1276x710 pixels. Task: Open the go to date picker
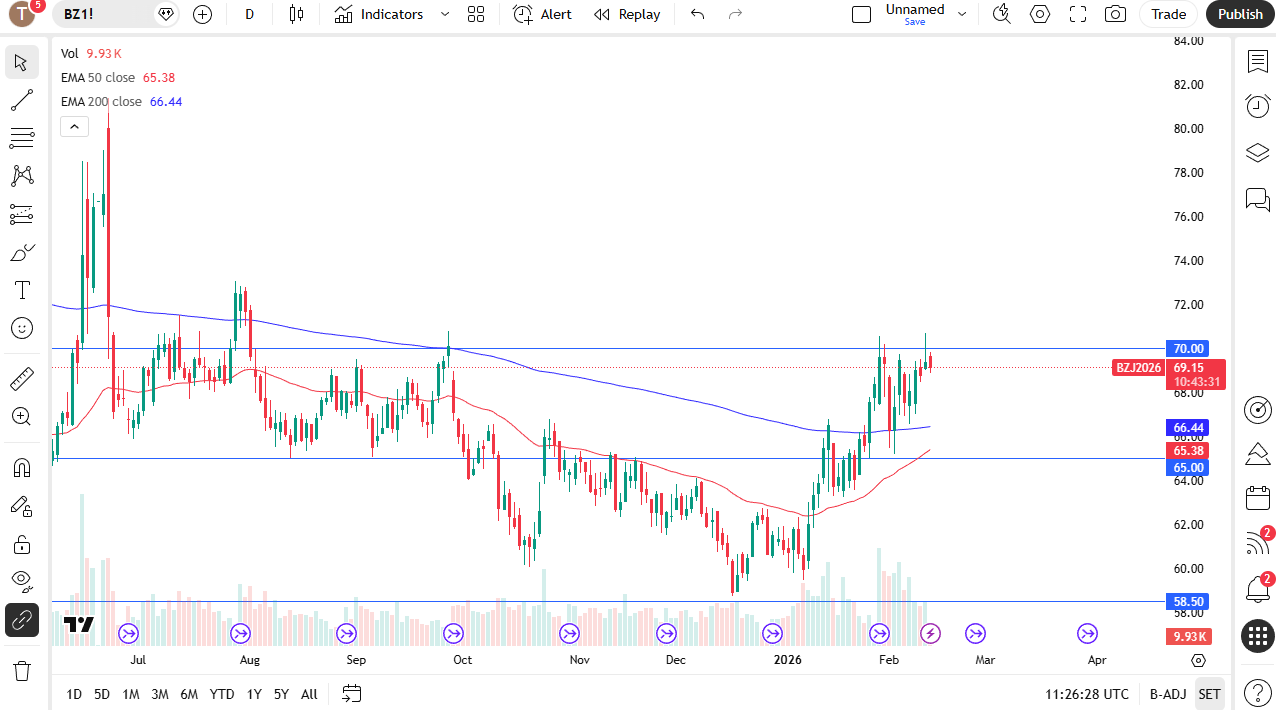[351, 694]
